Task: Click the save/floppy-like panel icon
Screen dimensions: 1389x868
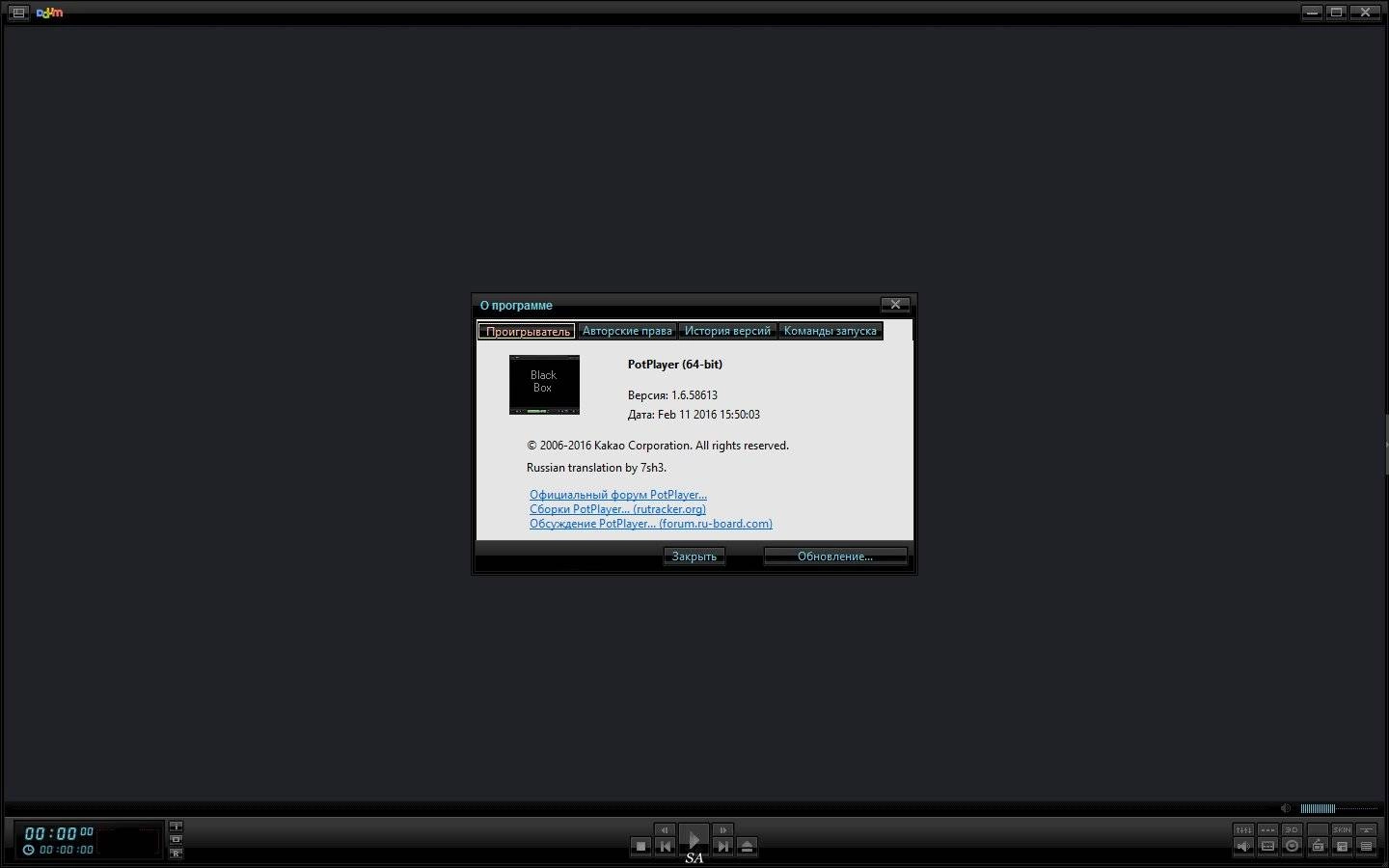Action: [x=1342, y=846]
